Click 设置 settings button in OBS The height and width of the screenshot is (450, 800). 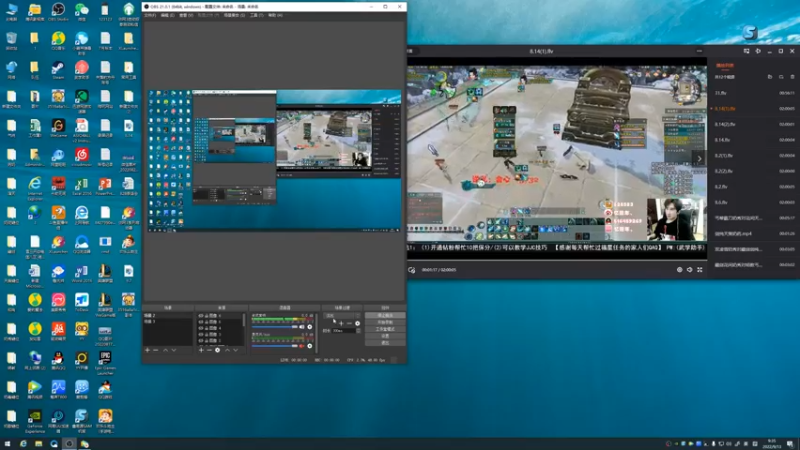pyautogui.click(x=385, y=336)
